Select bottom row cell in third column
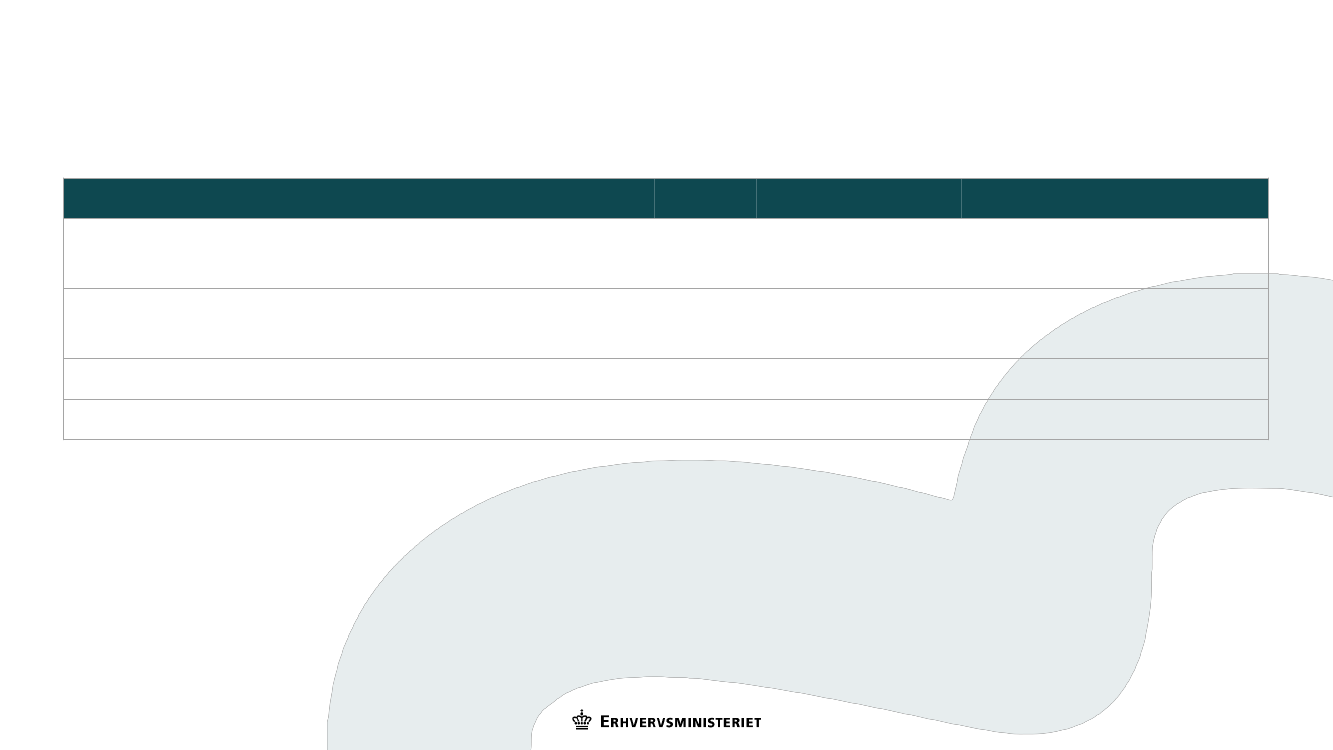Screen dimensions: 1333x750 [x=858, y=419]
